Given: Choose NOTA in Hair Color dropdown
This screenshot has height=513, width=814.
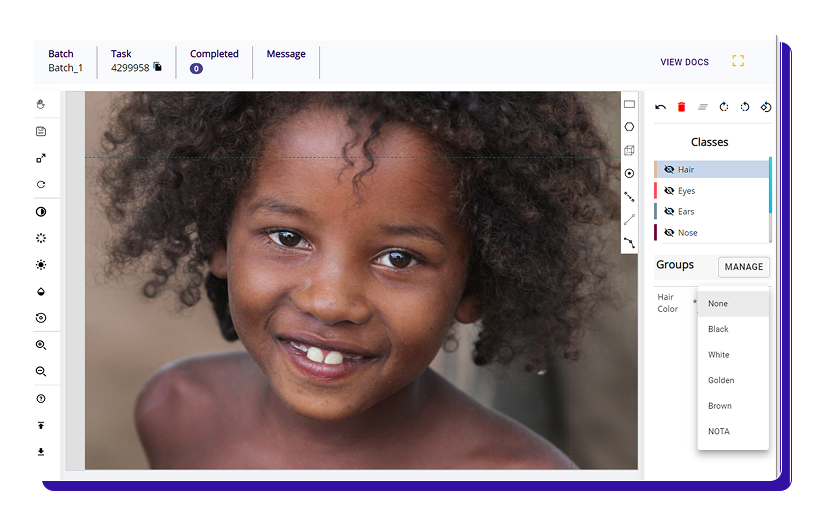Looking at the screenshot, I should click(x=733, y=431).
